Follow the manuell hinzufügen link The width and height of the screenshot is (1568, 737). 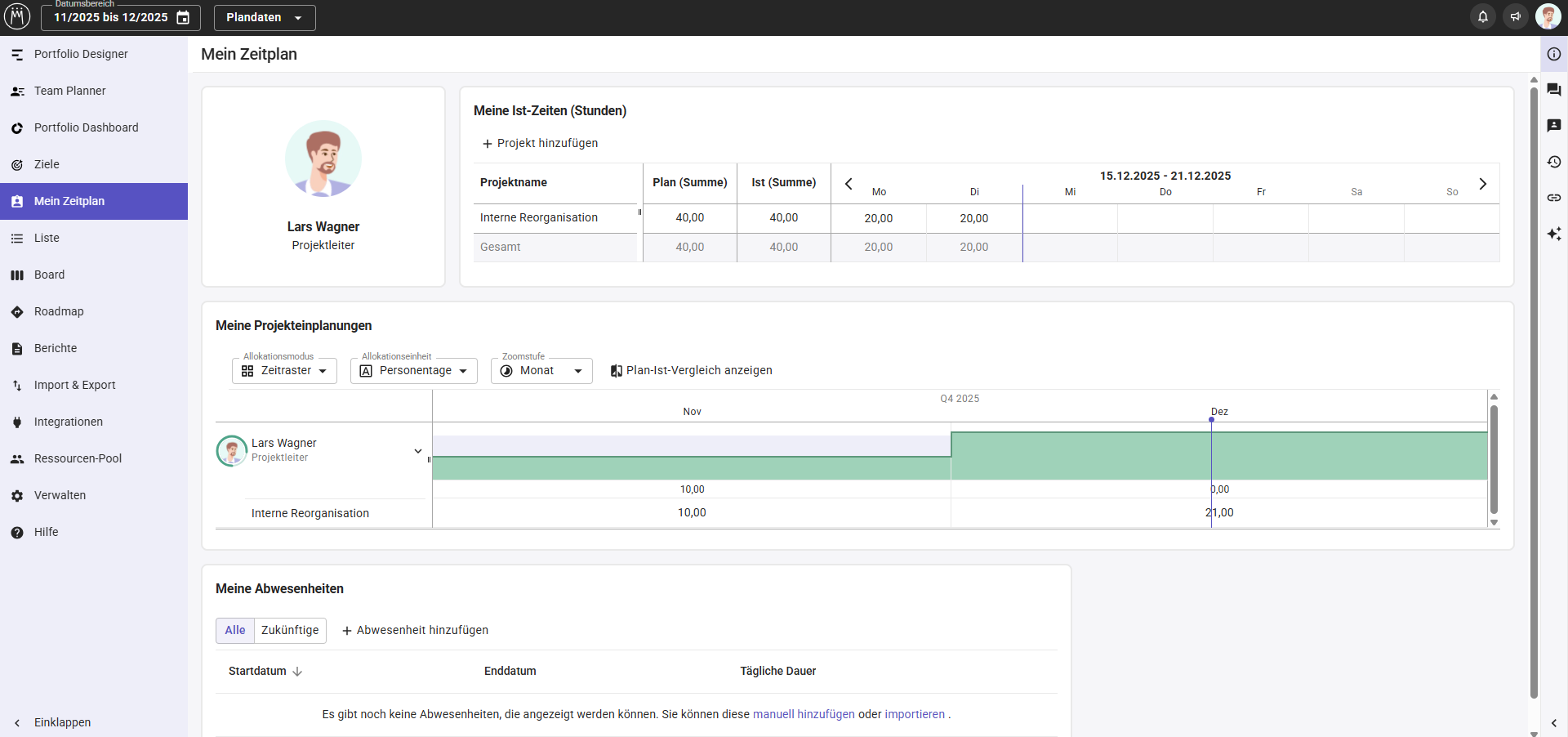[x=803, y=714]
